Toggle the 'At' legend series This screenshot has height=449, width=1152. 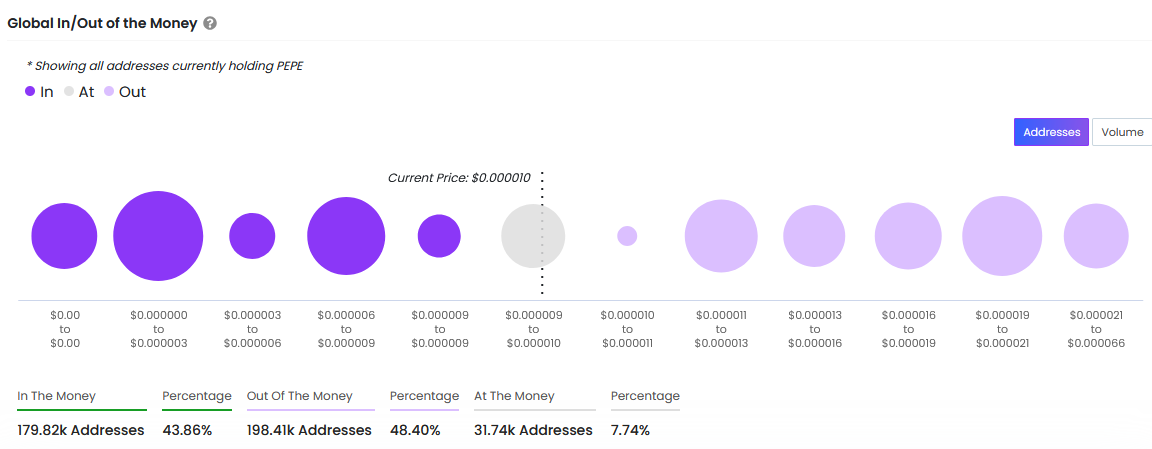click(x=78, y=92)
